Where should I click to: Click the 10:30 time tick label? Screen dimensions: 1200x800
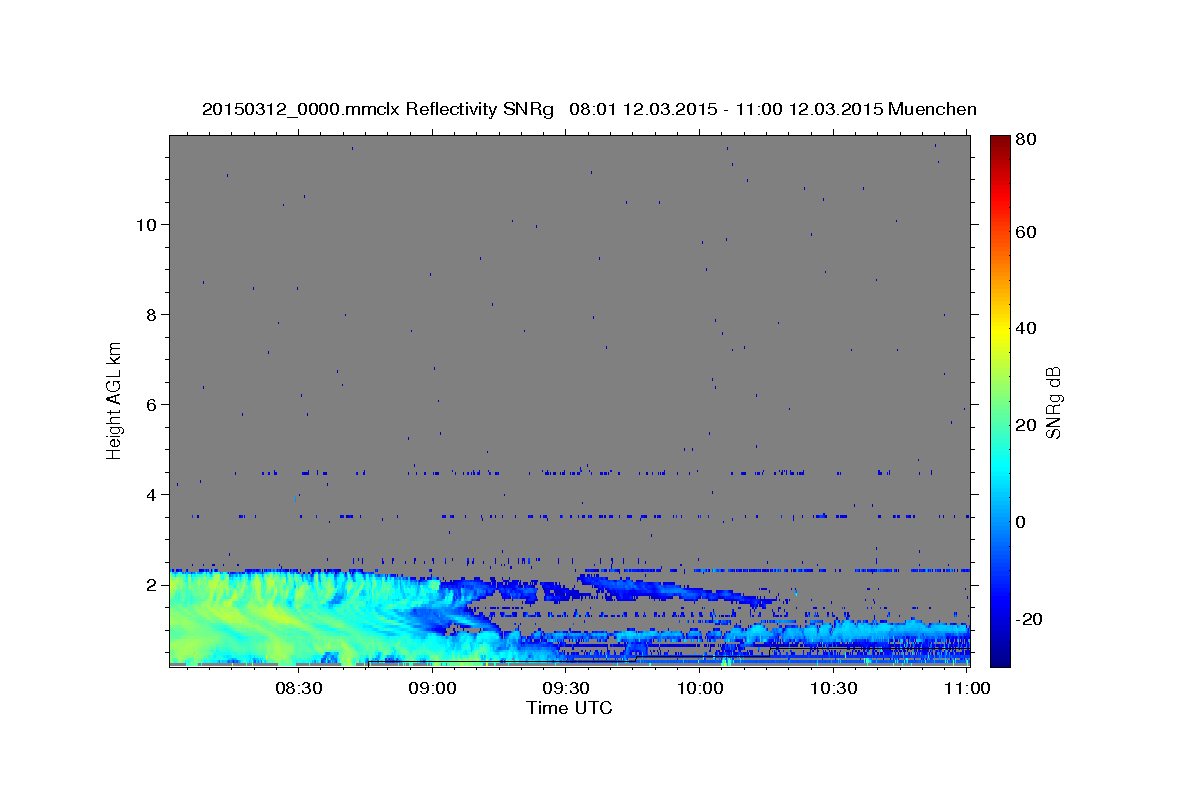click(834, 688)
